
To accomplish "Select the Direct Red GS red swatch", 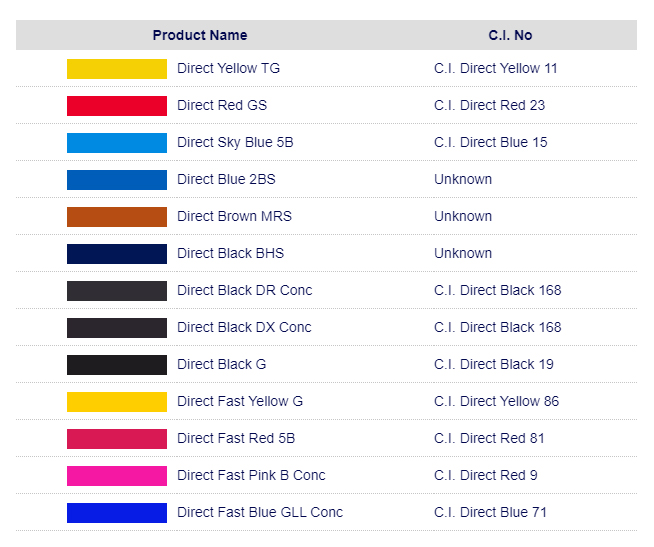I will (117, 106).
